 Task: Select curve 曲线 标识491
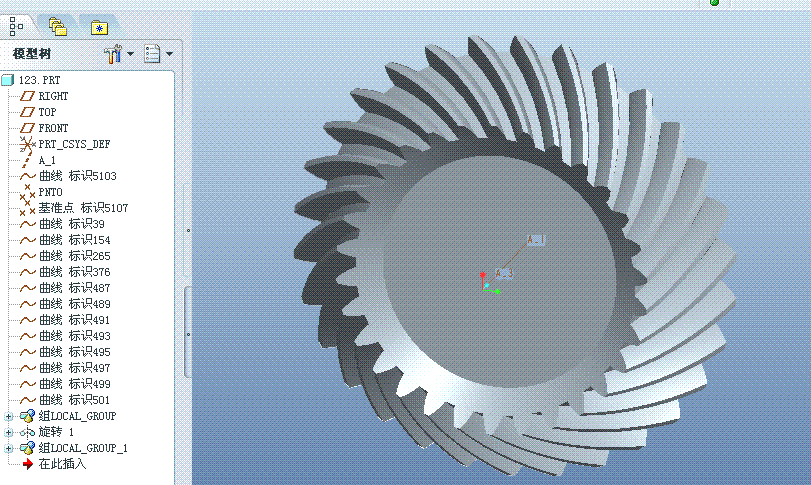(75, 321)
